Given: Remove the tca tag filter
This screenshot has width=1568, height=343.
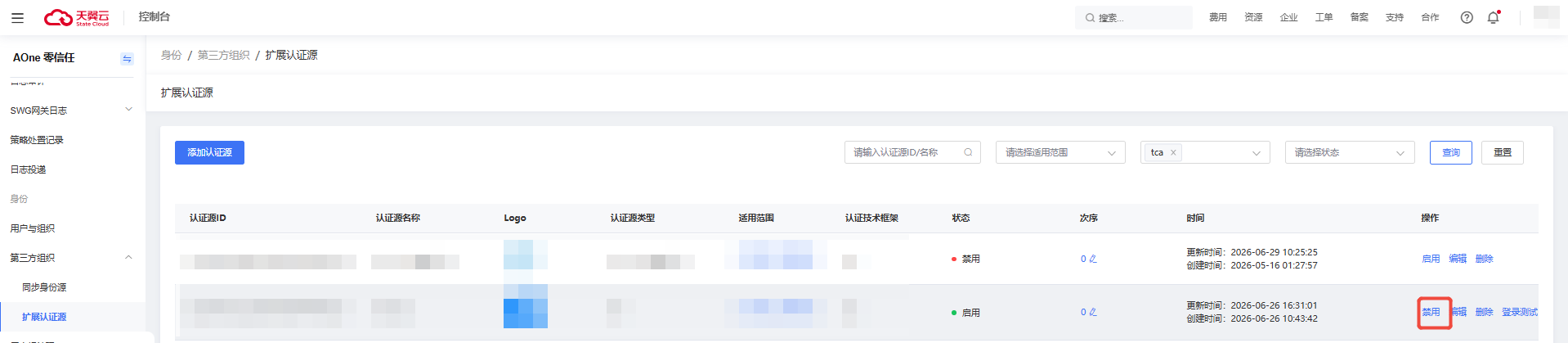Looking at the screenshot, I should [1173, 152].
